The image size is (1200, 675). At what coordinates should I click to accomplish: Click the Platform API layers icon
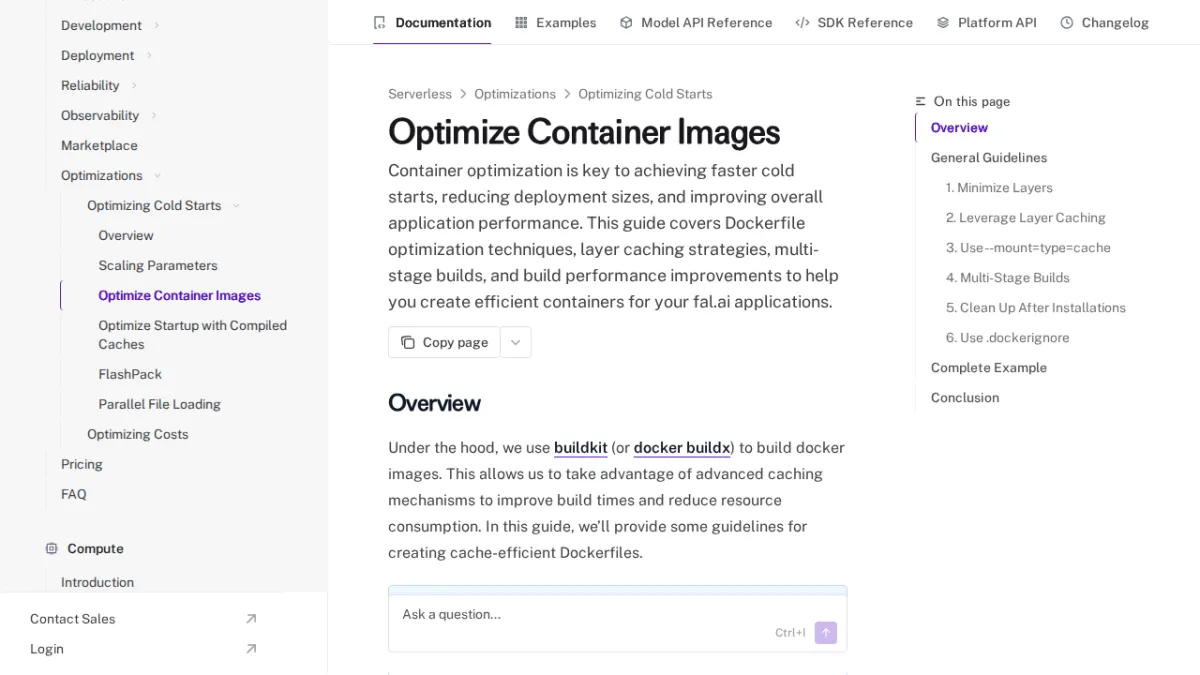coord(943,22)
